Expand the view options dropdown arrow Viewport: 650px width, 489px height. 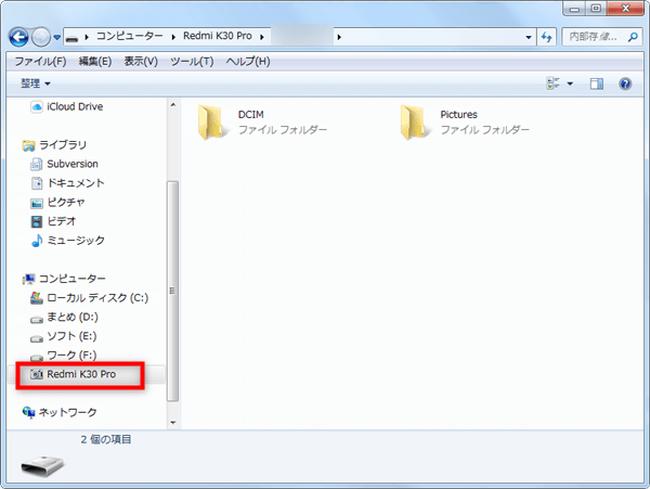(571, 84)
